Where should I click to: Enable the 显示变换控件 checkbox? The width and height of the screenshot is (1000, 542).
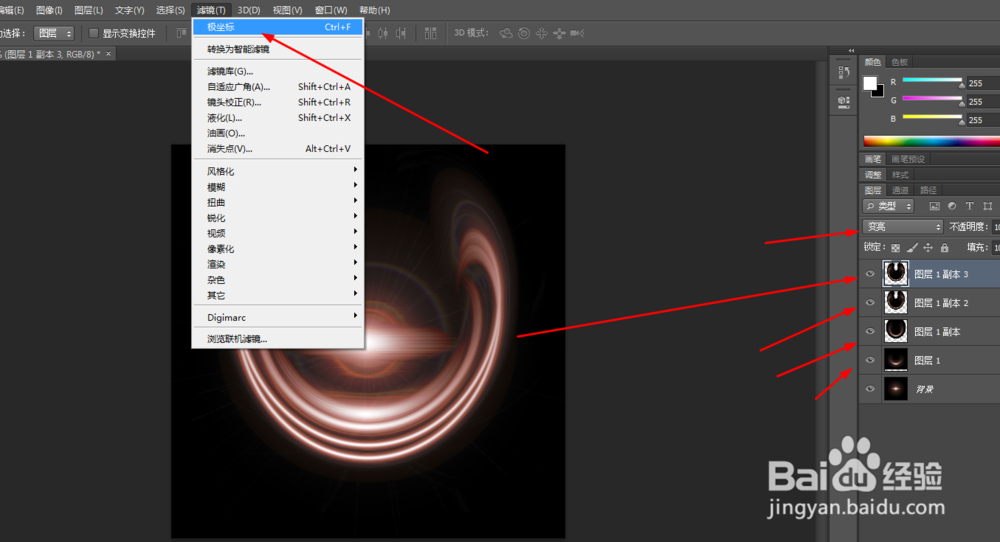point(94,33)
